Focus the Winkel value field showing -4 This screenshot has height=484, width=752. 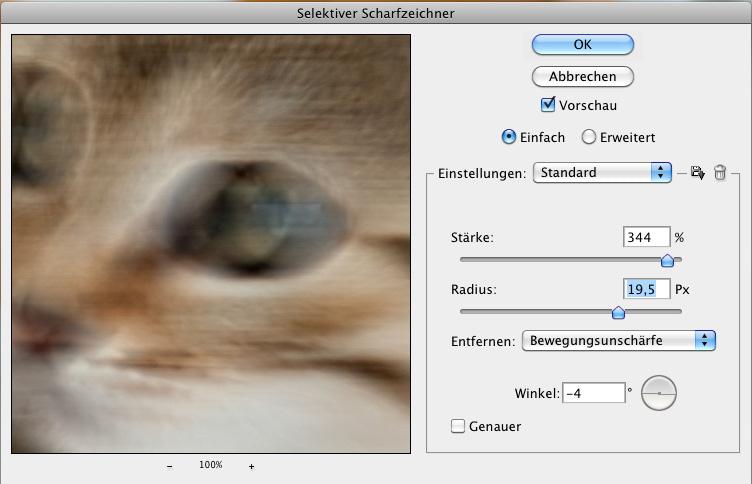[594, 393]
